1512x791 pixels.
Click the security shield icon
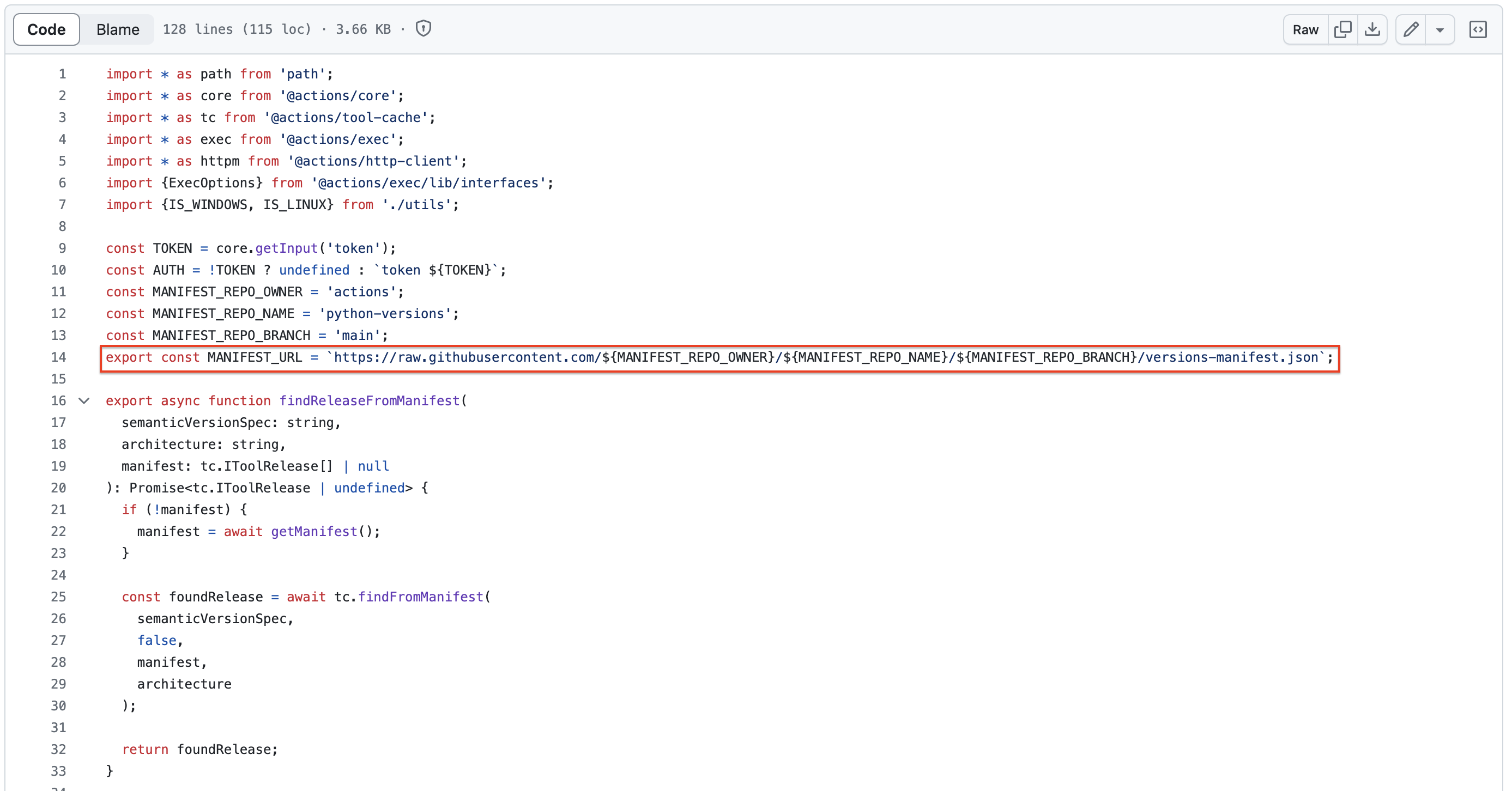[x=423, y=29]
